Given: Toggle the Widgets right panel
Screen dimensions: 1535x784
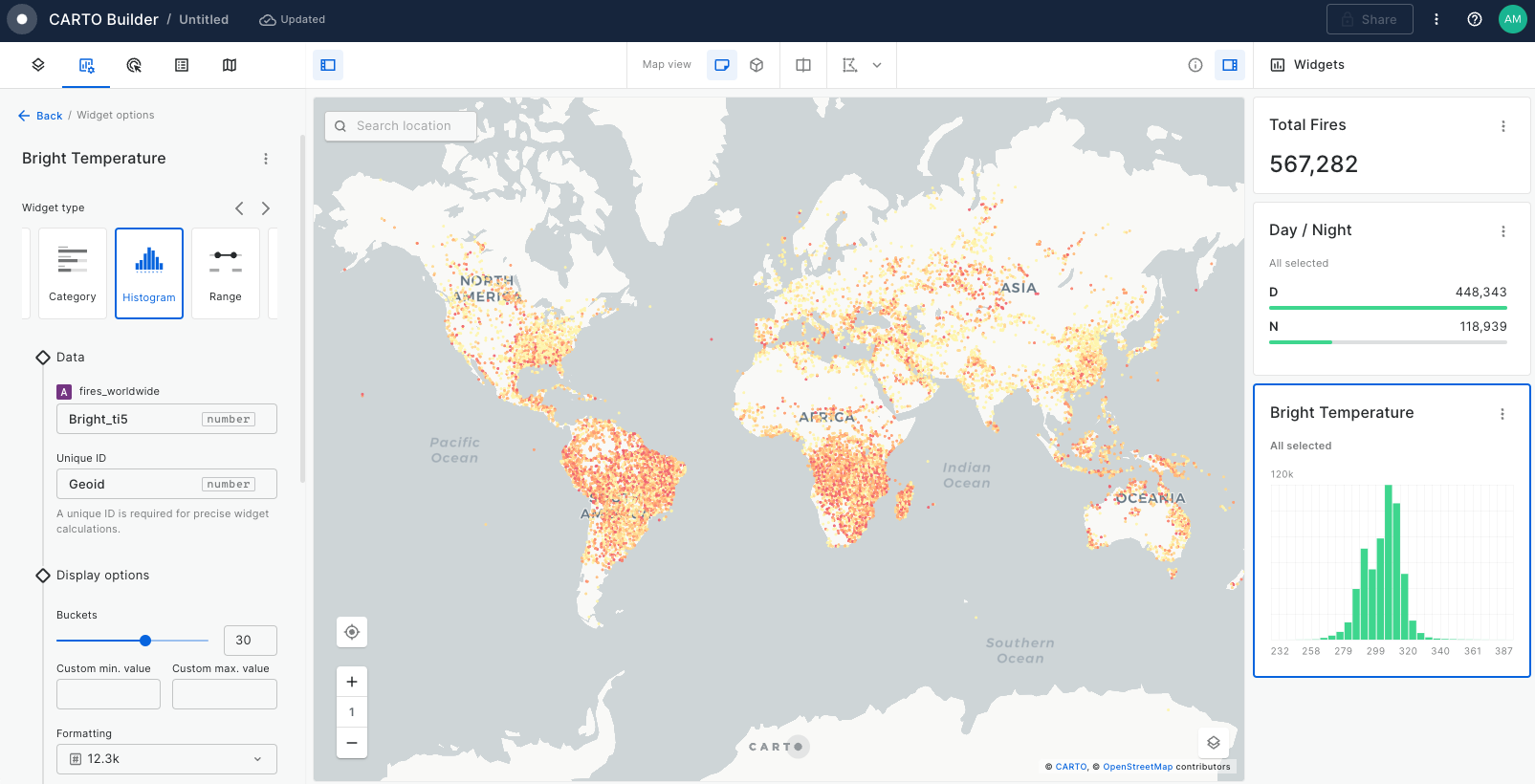Looking at the screenshot, I should [x=1230, y=65].
